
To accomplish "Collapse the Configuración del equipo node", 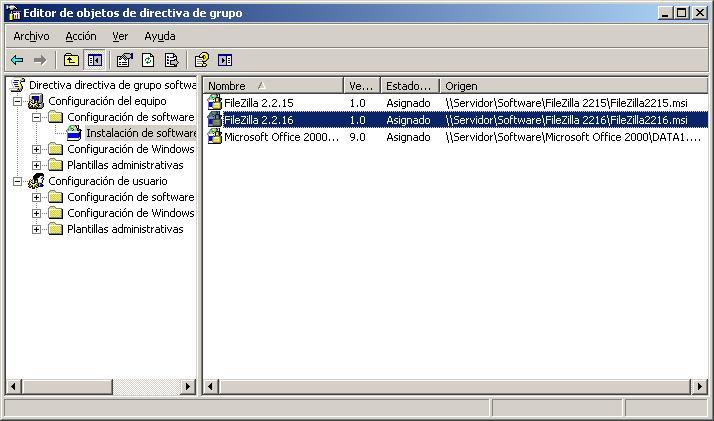I will point(18,102).
